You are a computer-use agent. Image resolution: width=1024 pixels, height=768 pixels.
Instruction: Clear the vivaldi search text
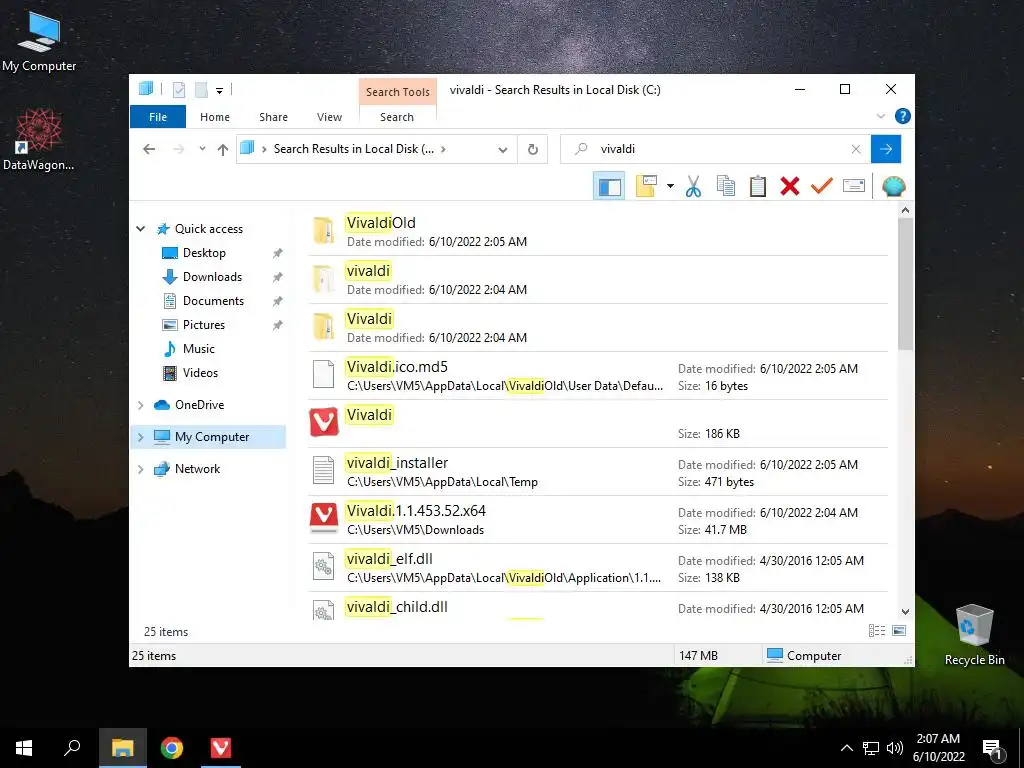click(856, 150)
